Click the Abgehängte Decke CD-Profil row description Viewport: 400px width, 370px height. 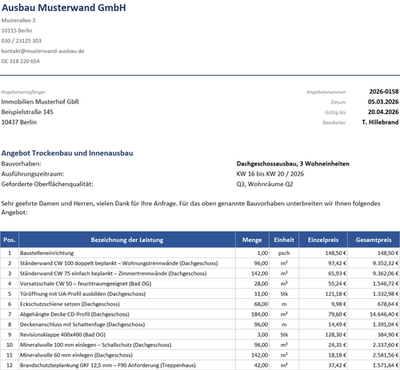(x=74, y=314)
